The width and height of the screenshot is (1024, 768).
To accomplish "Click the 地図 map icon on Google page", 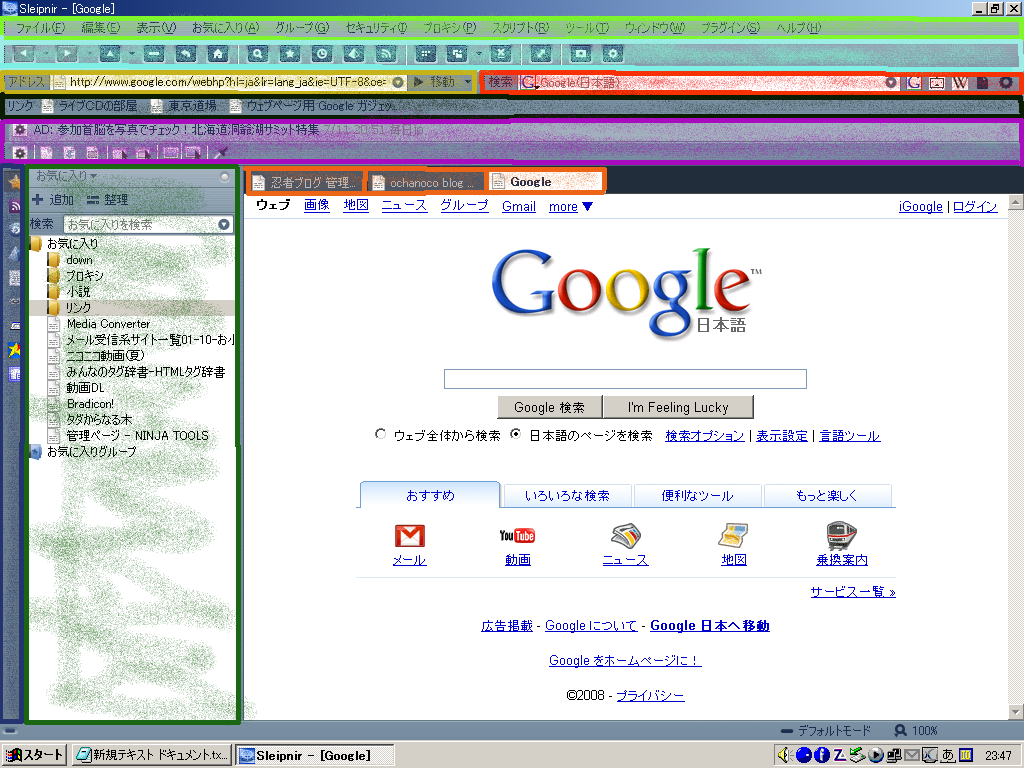I will 733,536.
